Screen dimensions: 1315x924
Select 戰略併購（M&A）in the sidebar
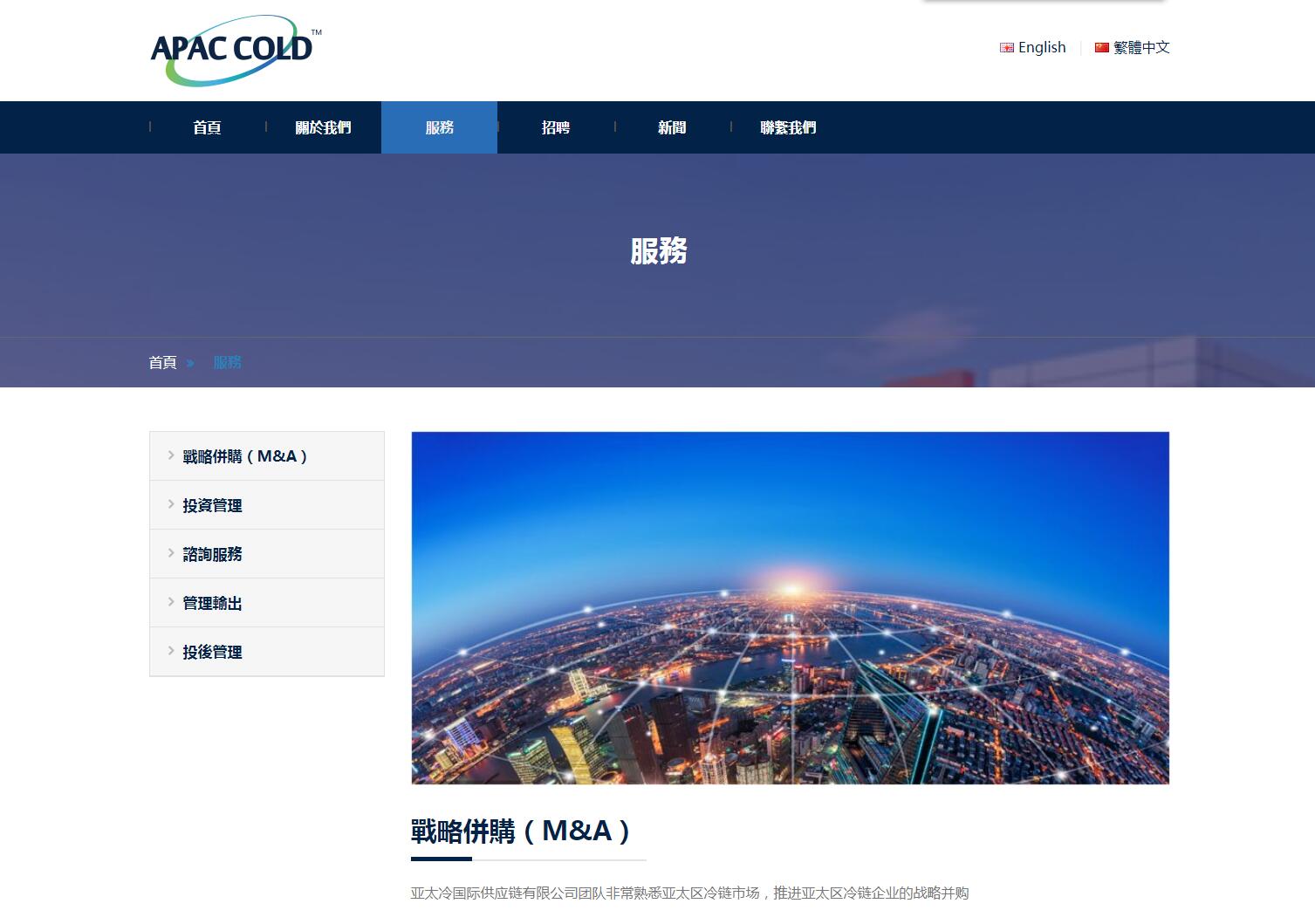tap(267, 456)
